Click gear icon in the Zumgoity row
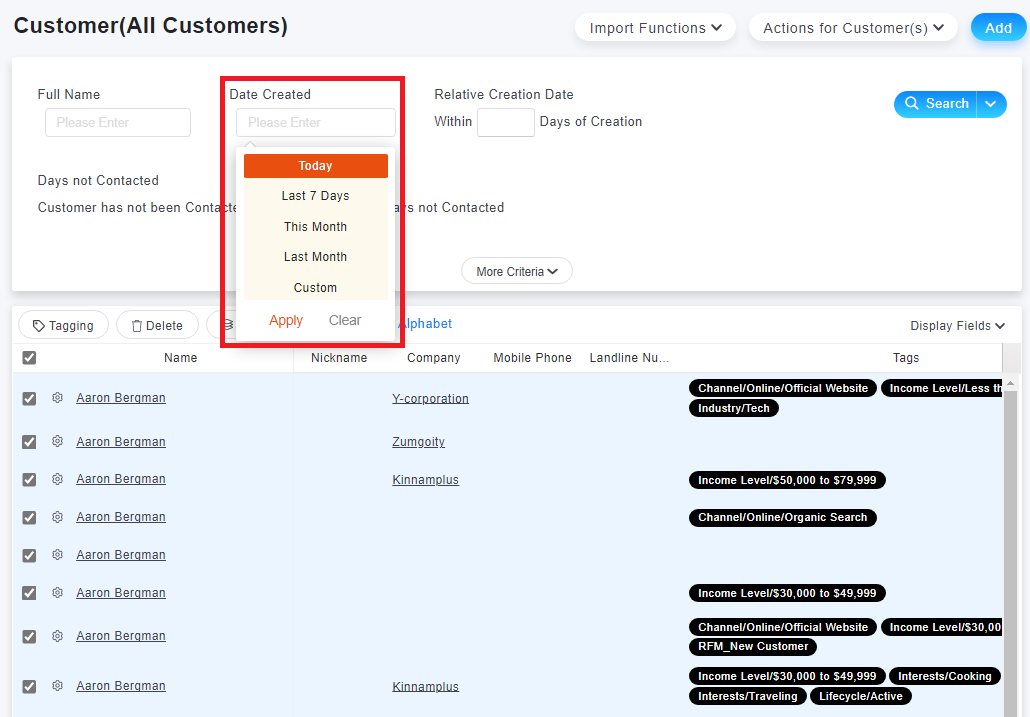 (57, 441)
